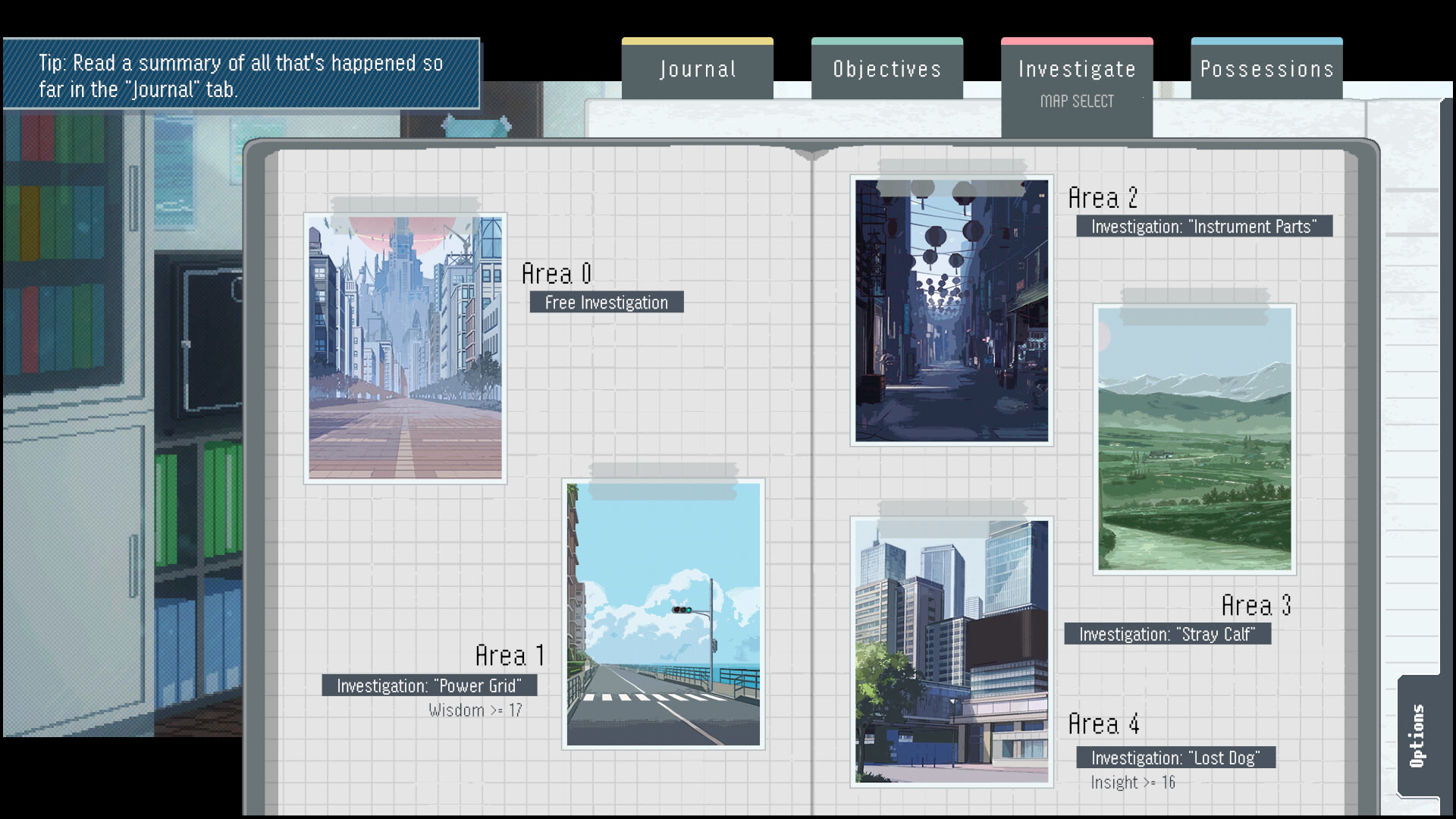1456x819 pixels.
Task: Select the Free Investigation label
Action: coord(606,303)
